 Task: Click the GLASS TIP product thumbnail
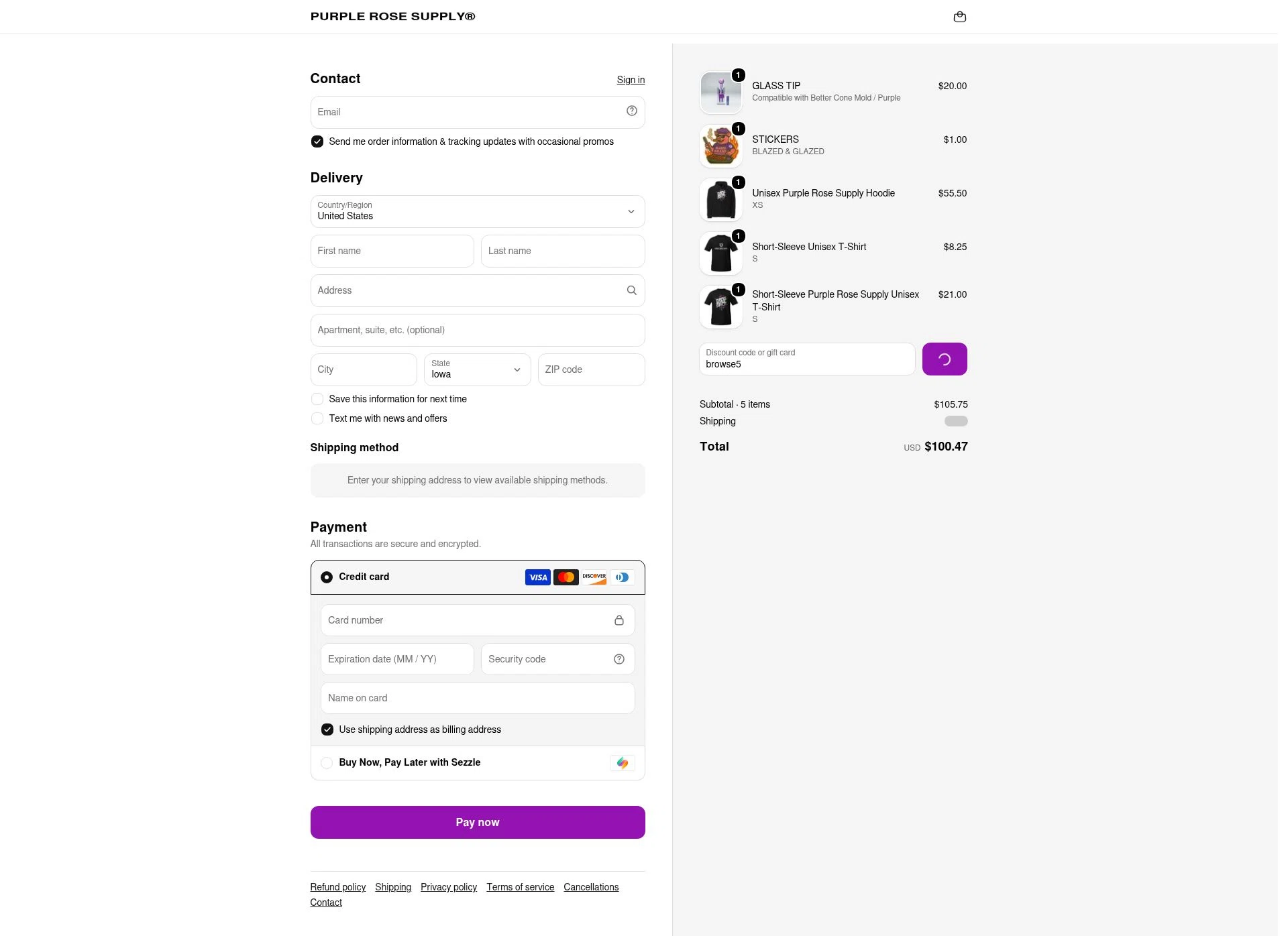point(720,93)
